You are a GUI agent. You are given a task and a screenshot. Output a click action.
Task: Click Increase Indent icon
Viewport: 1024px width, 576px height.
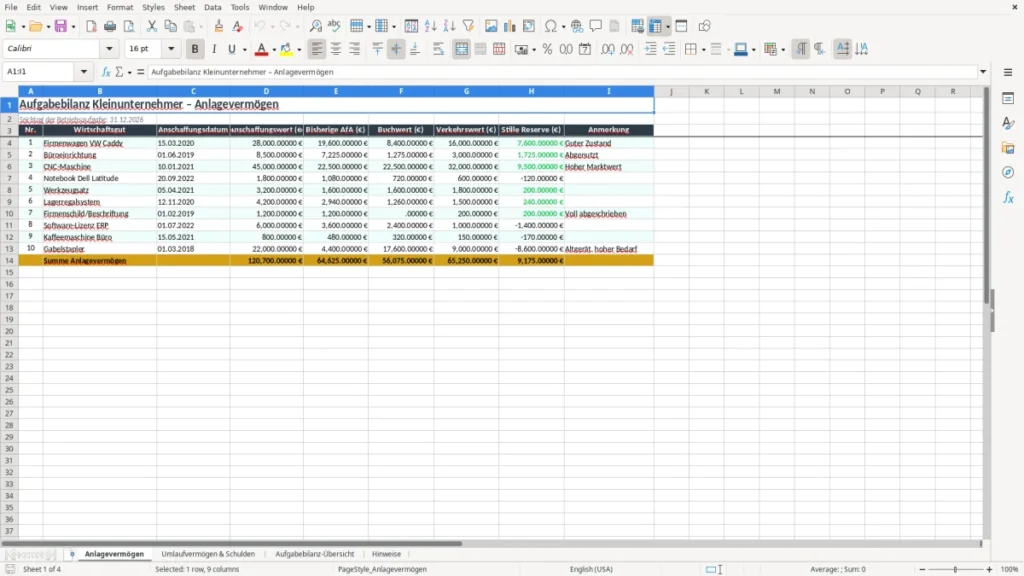click(650, 49)
